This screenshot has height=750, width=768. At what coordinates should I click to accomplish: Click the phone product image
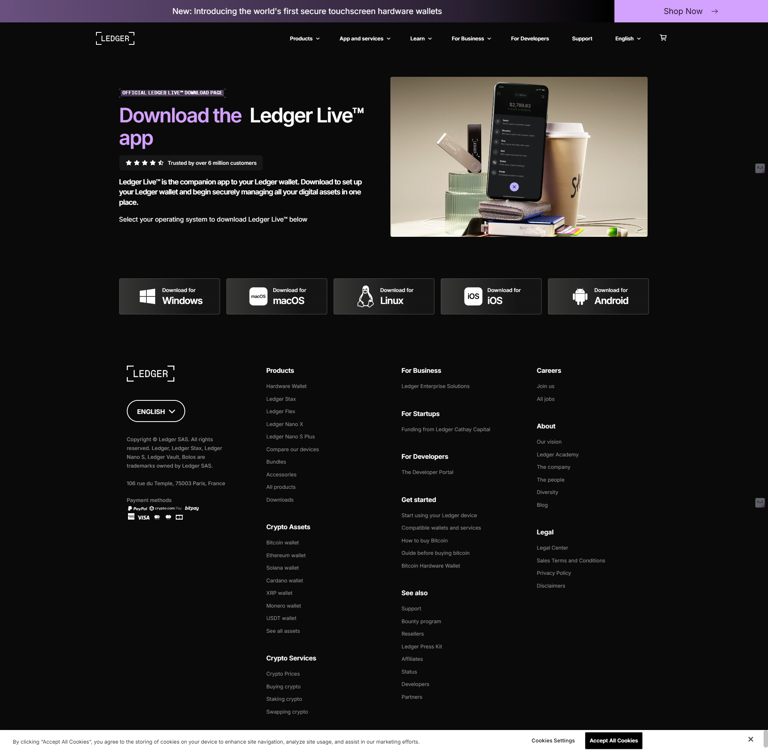pos(519,157)
